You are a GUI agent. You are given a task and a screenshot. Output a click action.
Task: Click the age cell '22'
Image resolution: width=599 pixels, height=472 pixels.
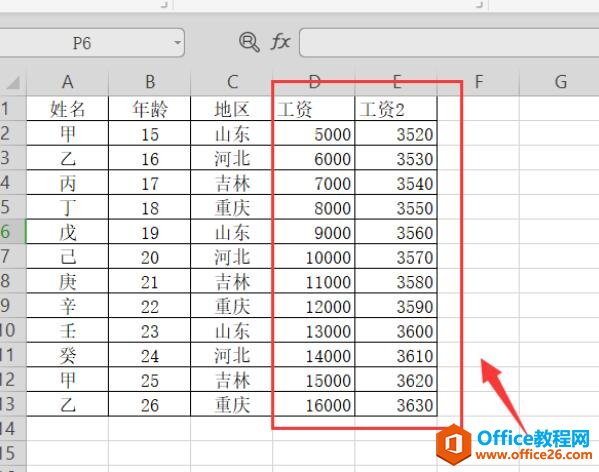(x=150, y=306)
